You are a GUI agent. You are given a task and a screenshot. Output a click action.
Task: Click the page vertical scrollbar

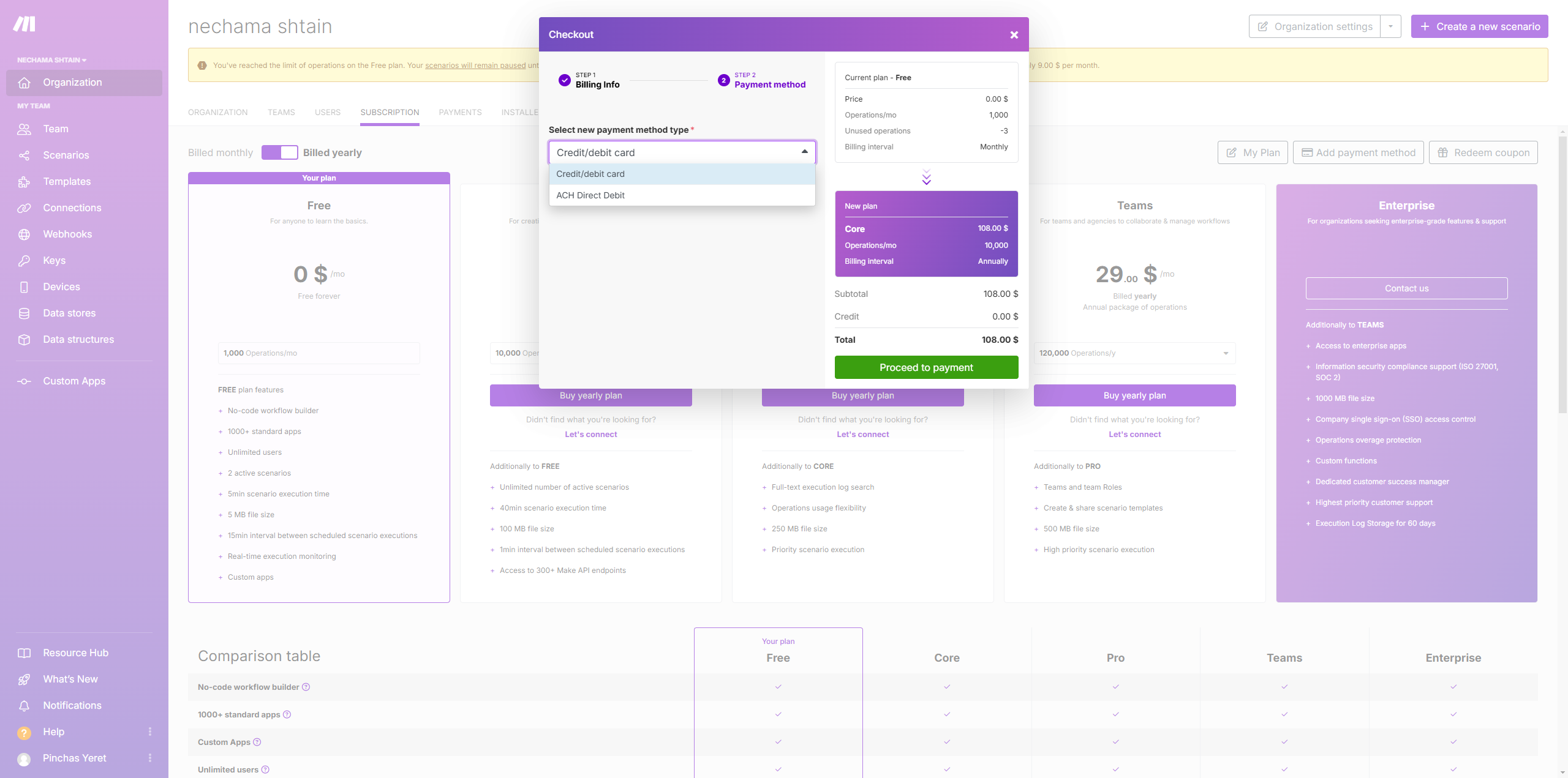(x=1562, y=275)
